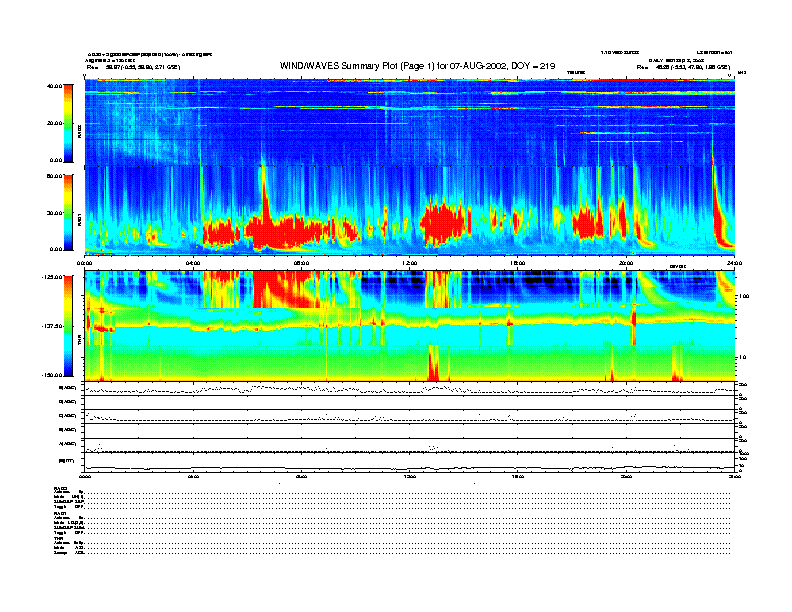Click the RAD2 color scale bar
792x612 pixels.
click(x=68, y=123)
